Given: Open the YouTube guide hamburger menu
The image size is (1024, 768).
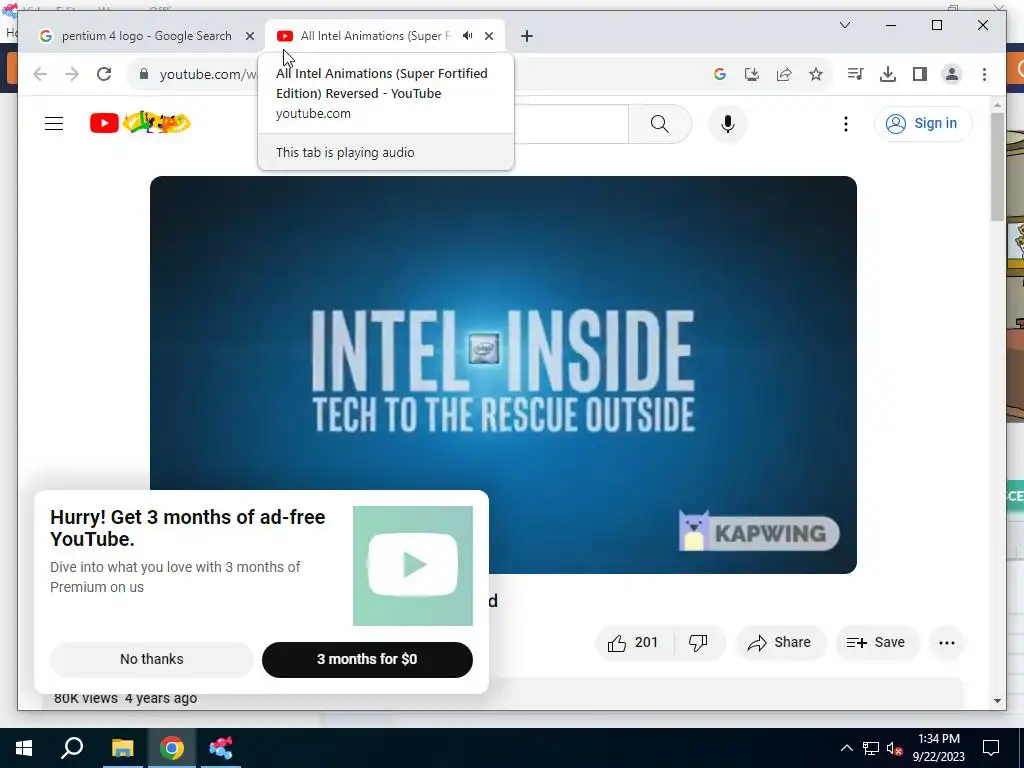Looking at the screenshot, I should point(54,123).
